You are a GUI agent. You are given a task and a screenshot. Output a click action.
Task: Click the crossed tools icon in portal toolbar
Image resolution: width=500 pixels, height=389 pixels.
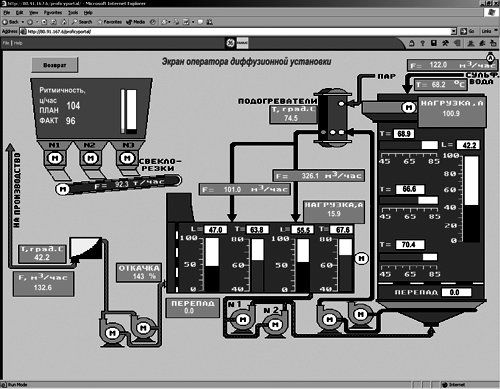(x=445, y=43)
